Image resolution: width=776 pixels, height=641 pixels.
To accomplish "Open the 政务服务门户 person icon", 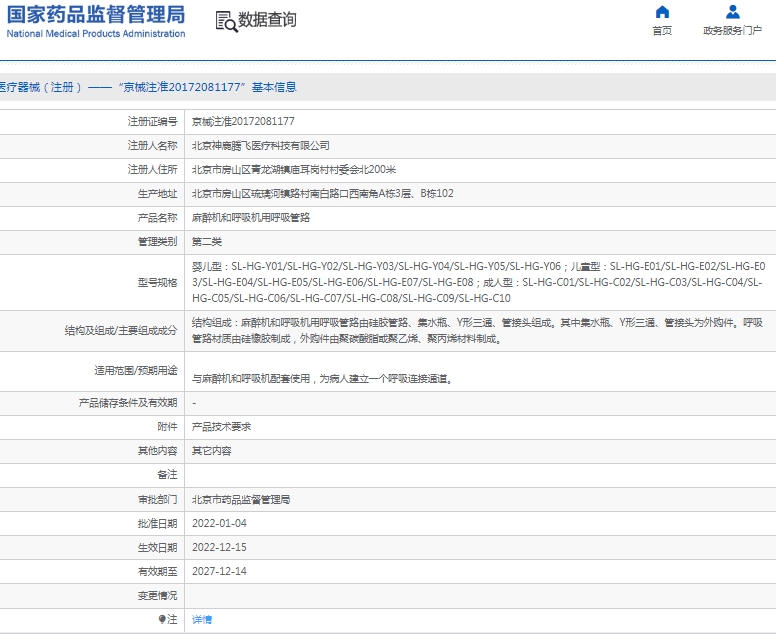I will (x=732, y=12).
